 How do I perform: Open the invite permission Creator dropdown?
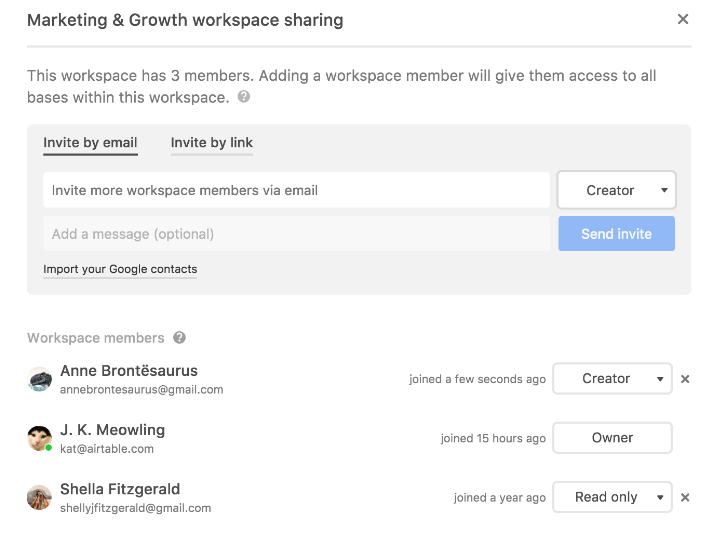[x=616, y=190]
